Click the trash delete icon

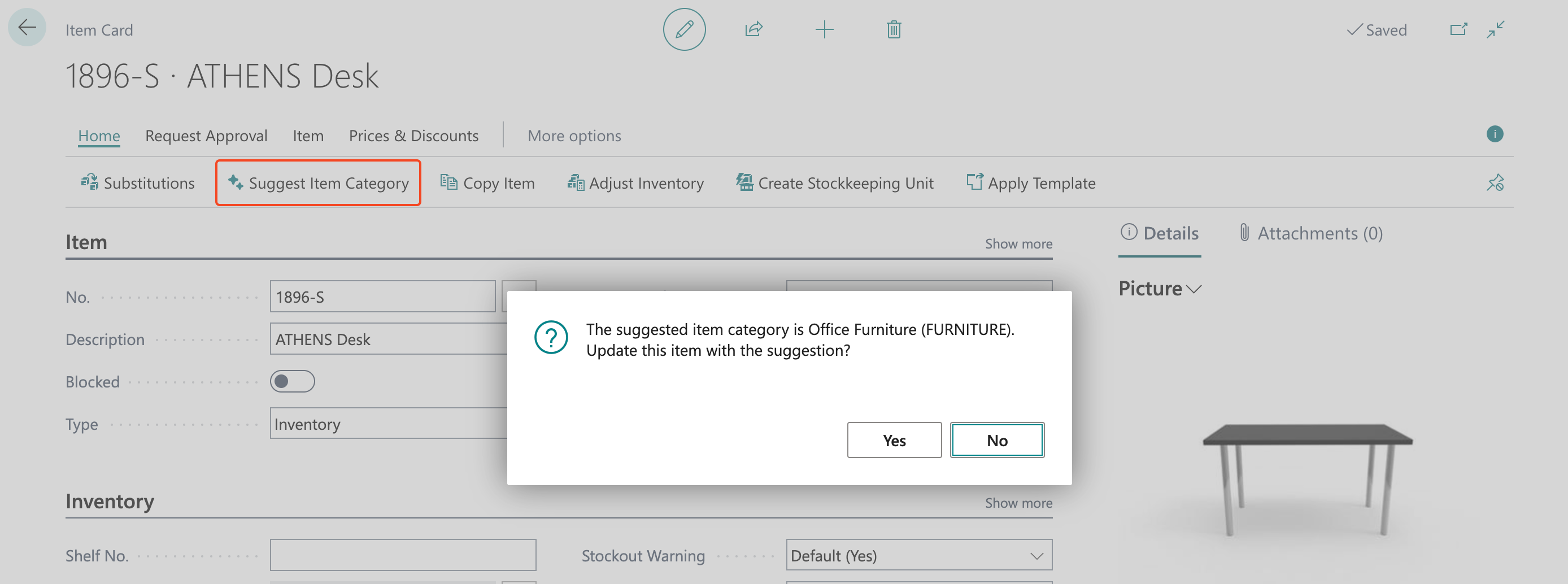coord(894,29)
